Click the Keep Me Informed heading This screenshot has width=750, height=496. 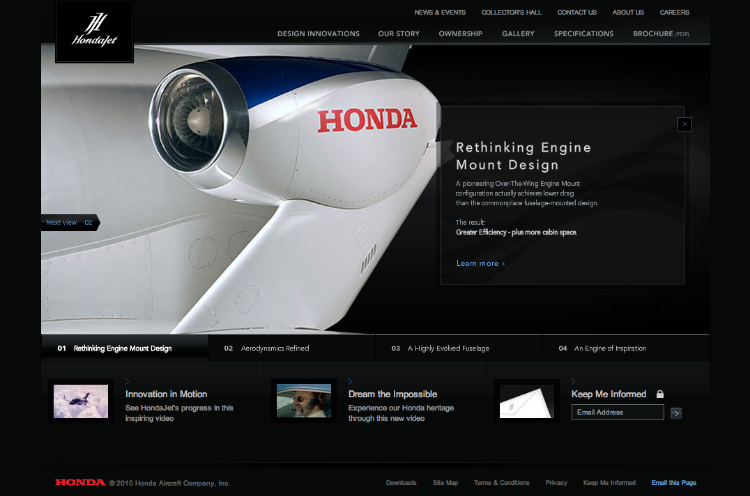(x=608, y=394)
